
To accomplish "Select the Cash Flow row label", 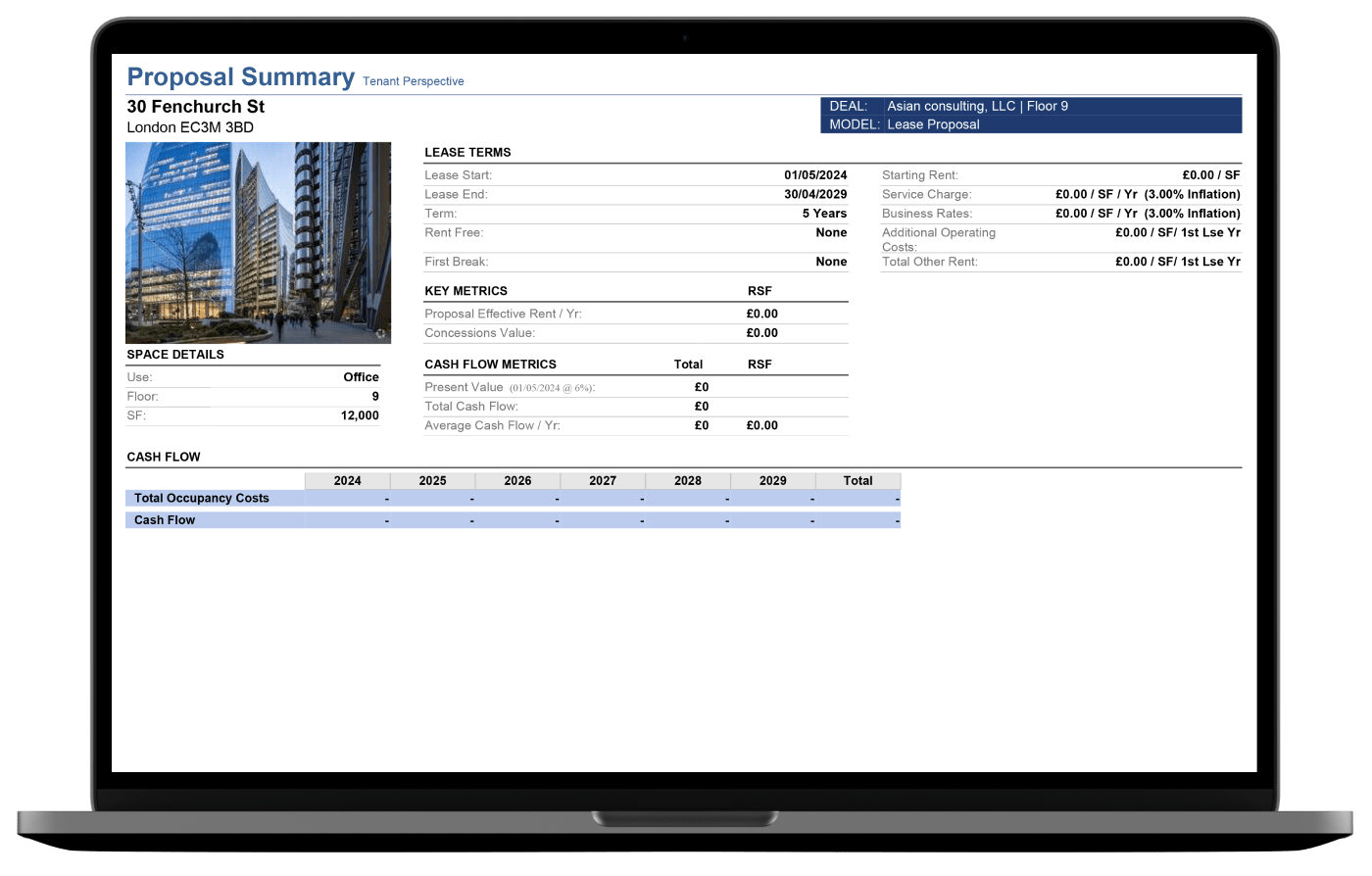I will [165, 520].
